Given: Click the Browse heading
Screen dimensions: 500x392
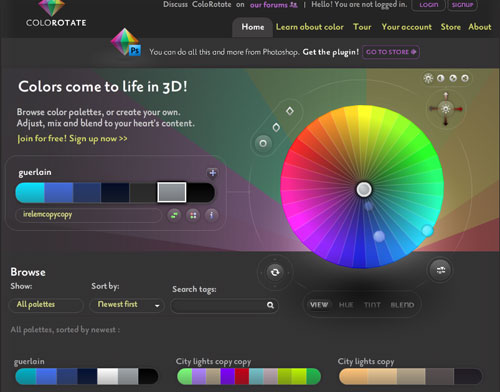Looking at the screenshot, I should coord(28,272).
